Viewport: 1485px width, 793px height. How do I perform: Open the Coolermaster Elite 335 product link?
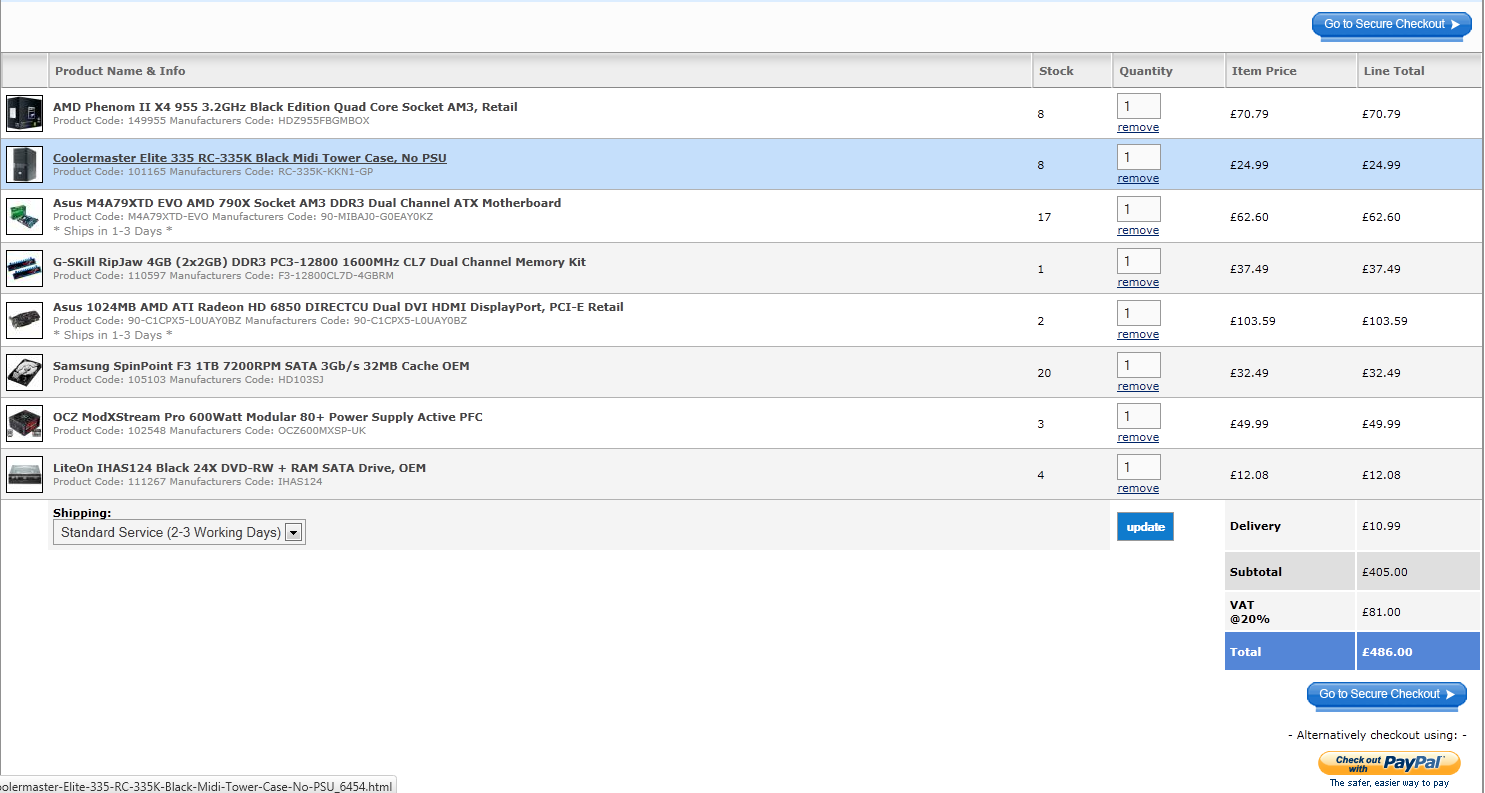pyautogui.click(x=249, y=158)
